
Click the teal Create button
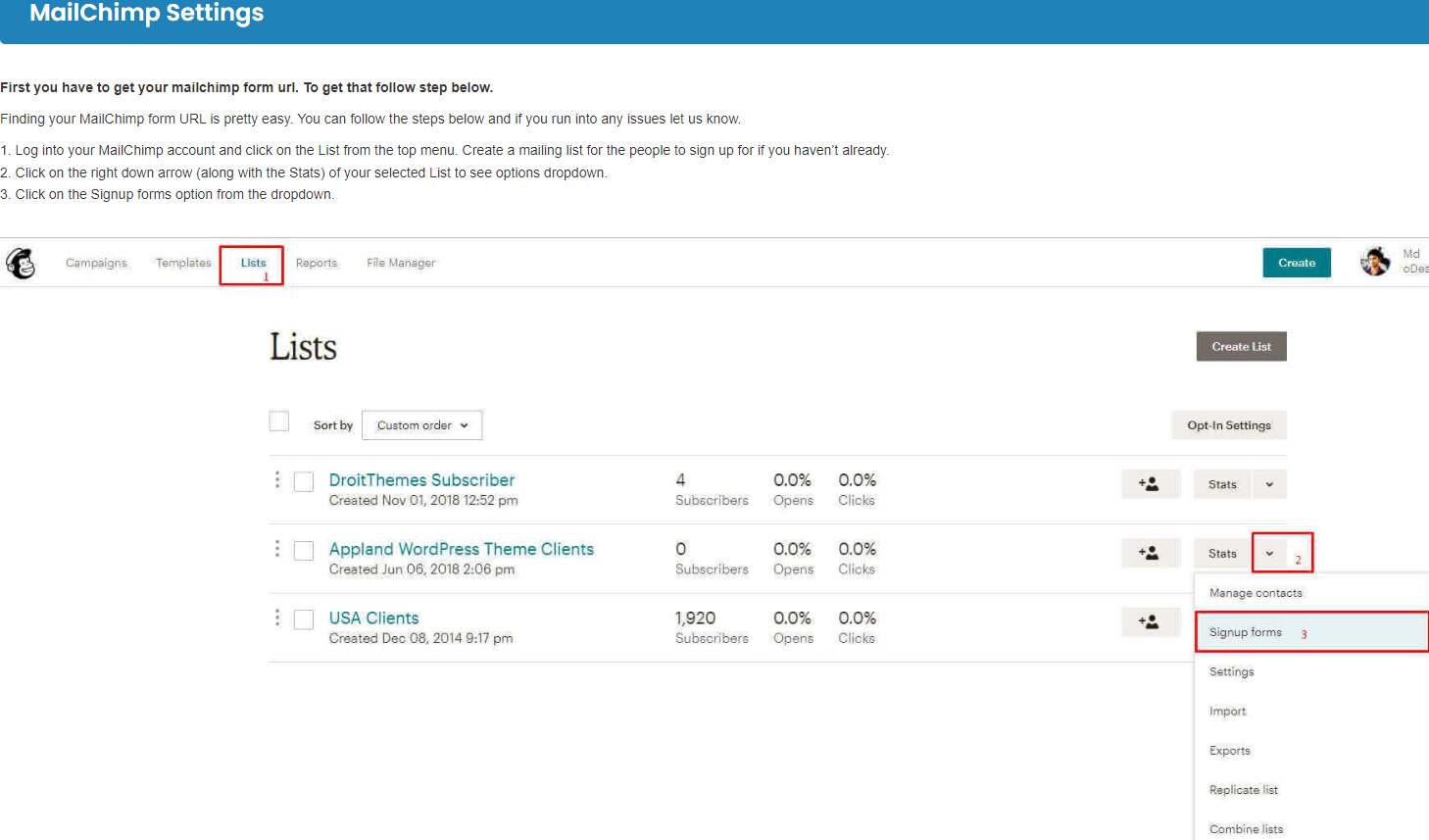click(1297, 263)
